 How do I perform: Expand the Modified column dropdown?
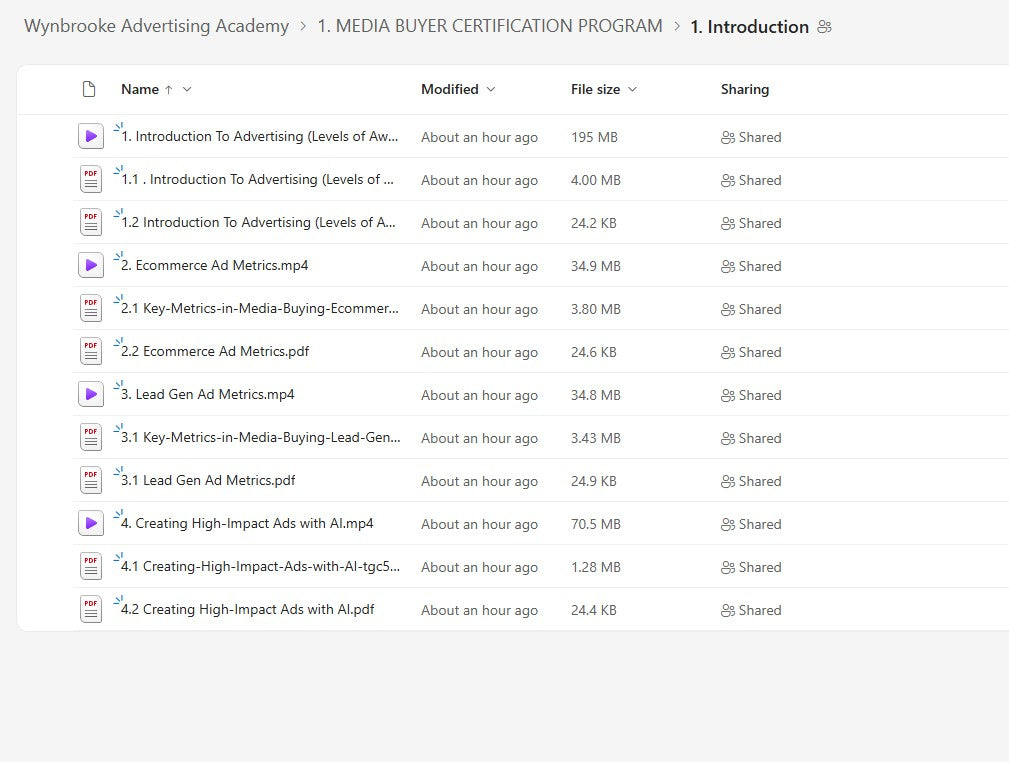[x=490, y=89]
